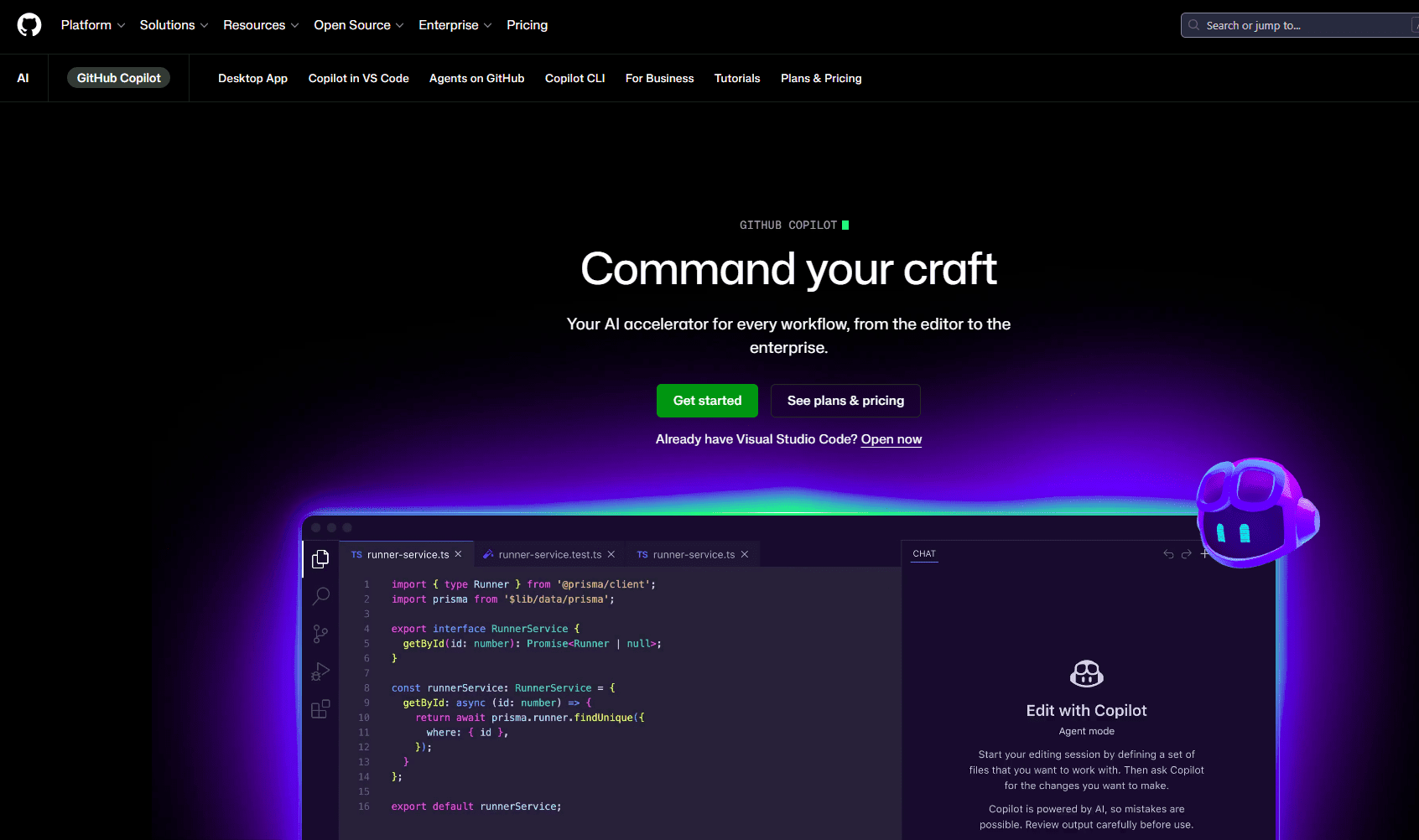Screen dimensions: 1419x840
Task: Click the Copilot mascot head illustration
Action: click(x=1256, y=512)
